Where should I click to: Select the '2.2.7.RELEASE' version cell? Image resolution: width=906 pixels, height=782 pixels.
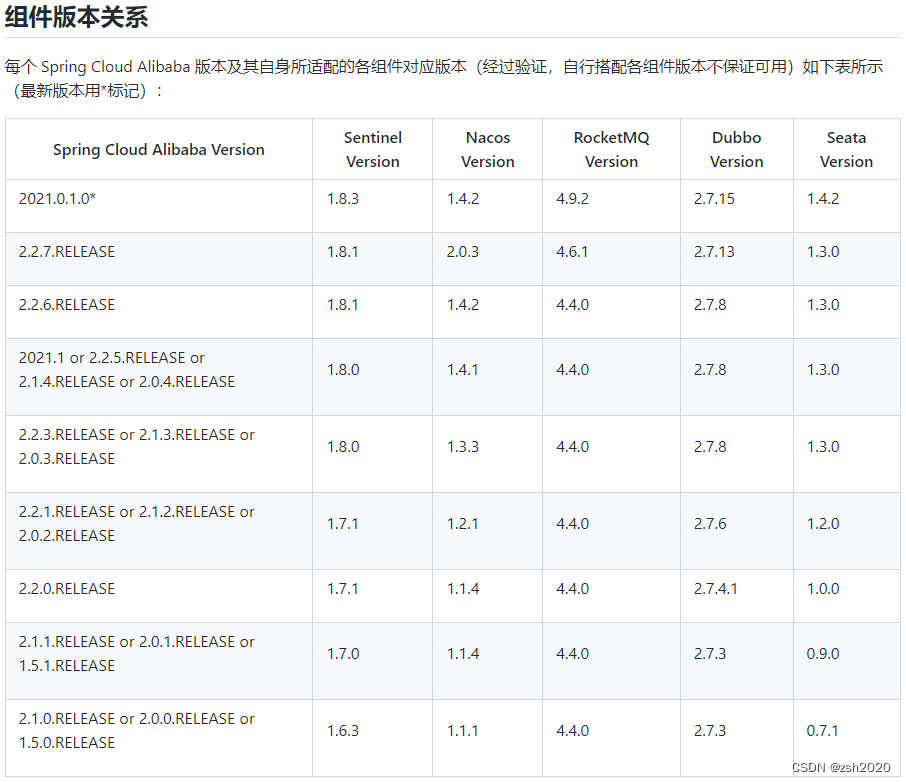[x=159, y=259]
